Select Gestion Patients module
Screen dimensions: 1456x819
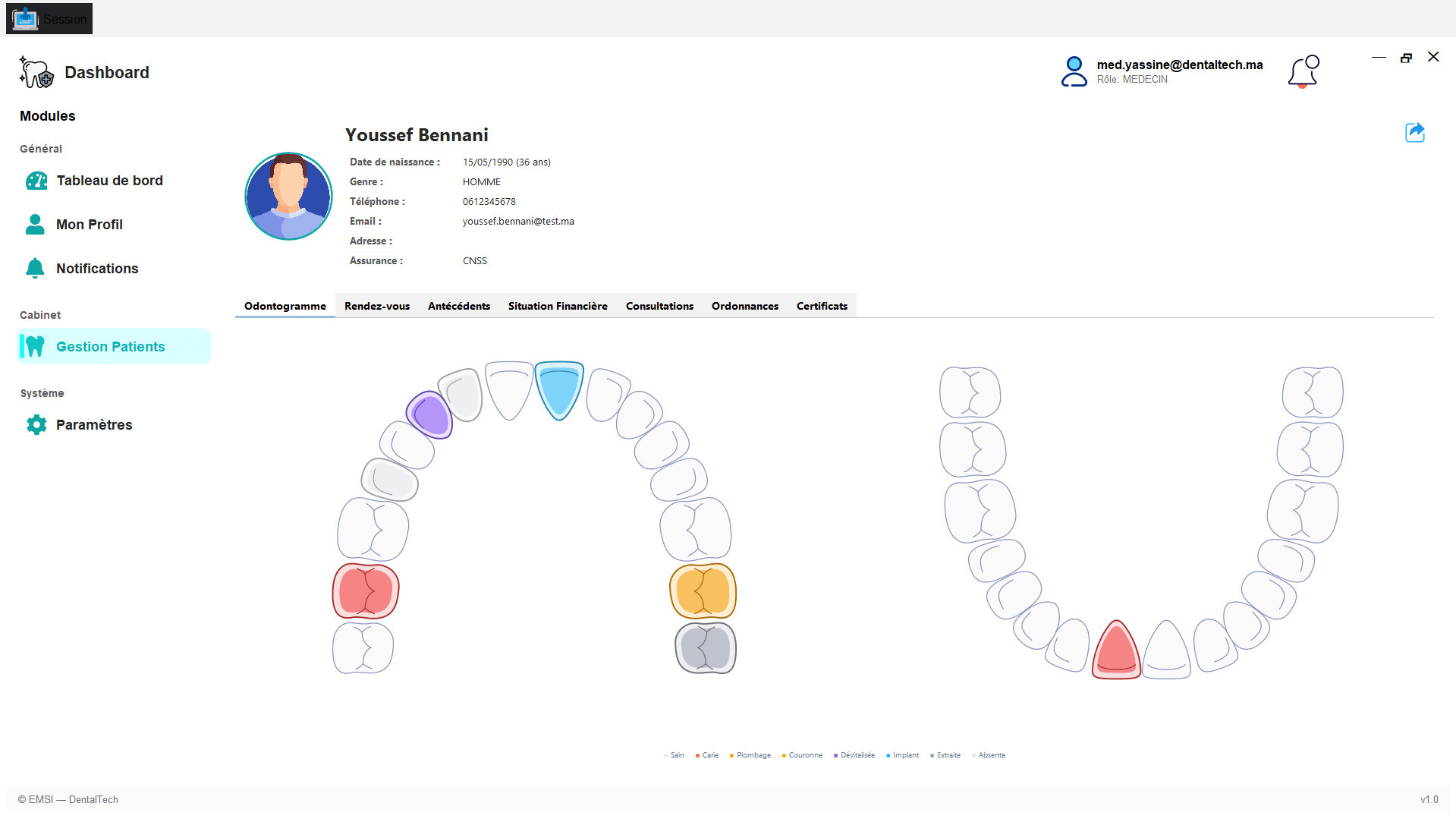click(114, 347)
